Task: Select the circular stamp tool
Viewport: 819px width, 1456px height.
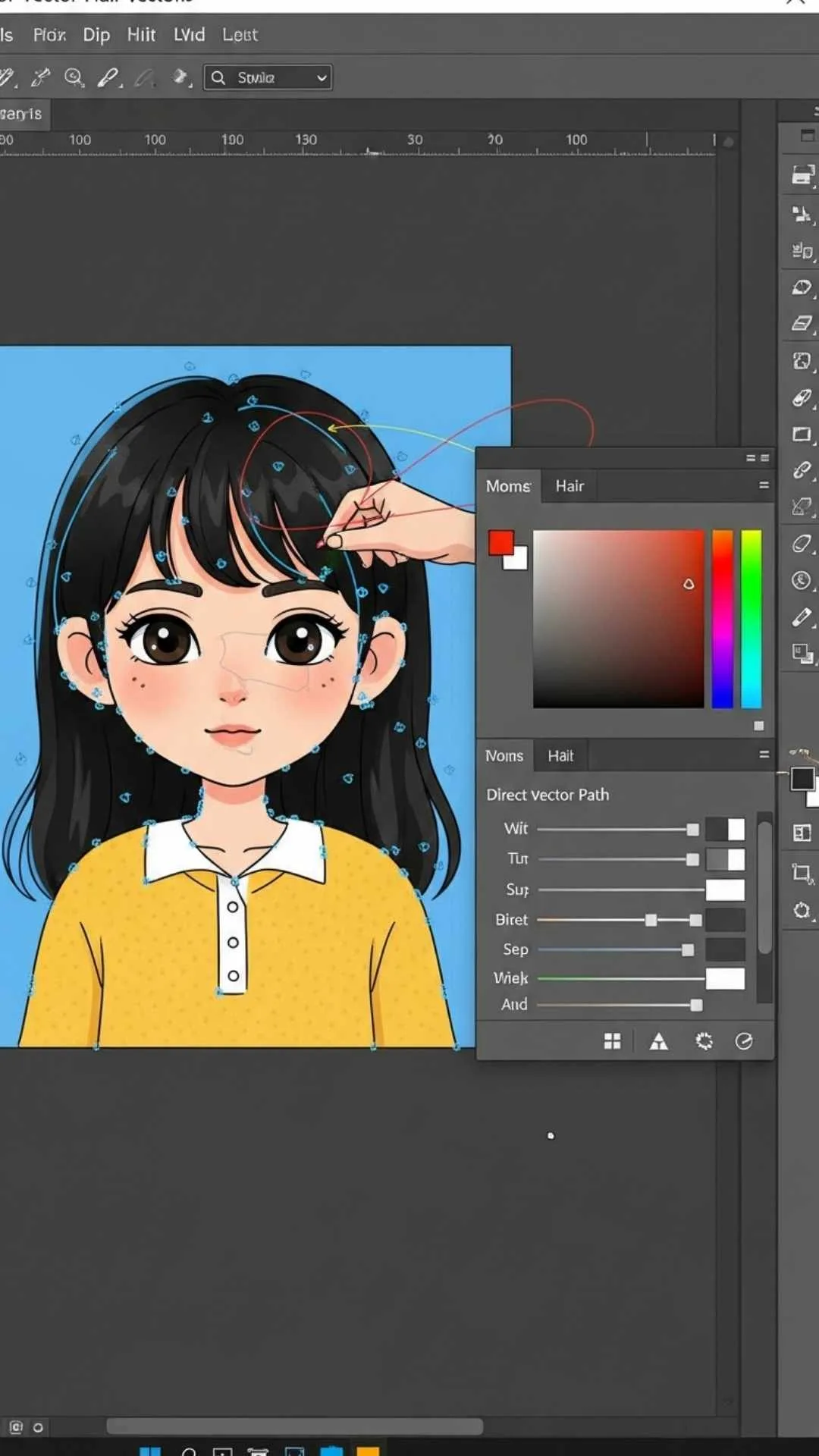Action: coord(802,580)
